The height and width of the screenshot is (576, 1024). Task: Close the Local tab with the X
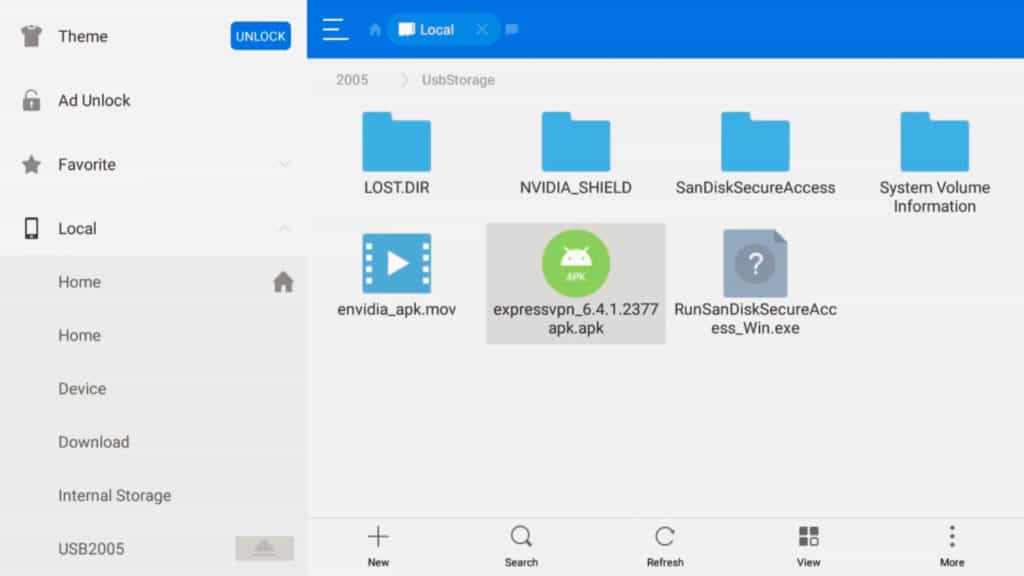pos(482,29)
